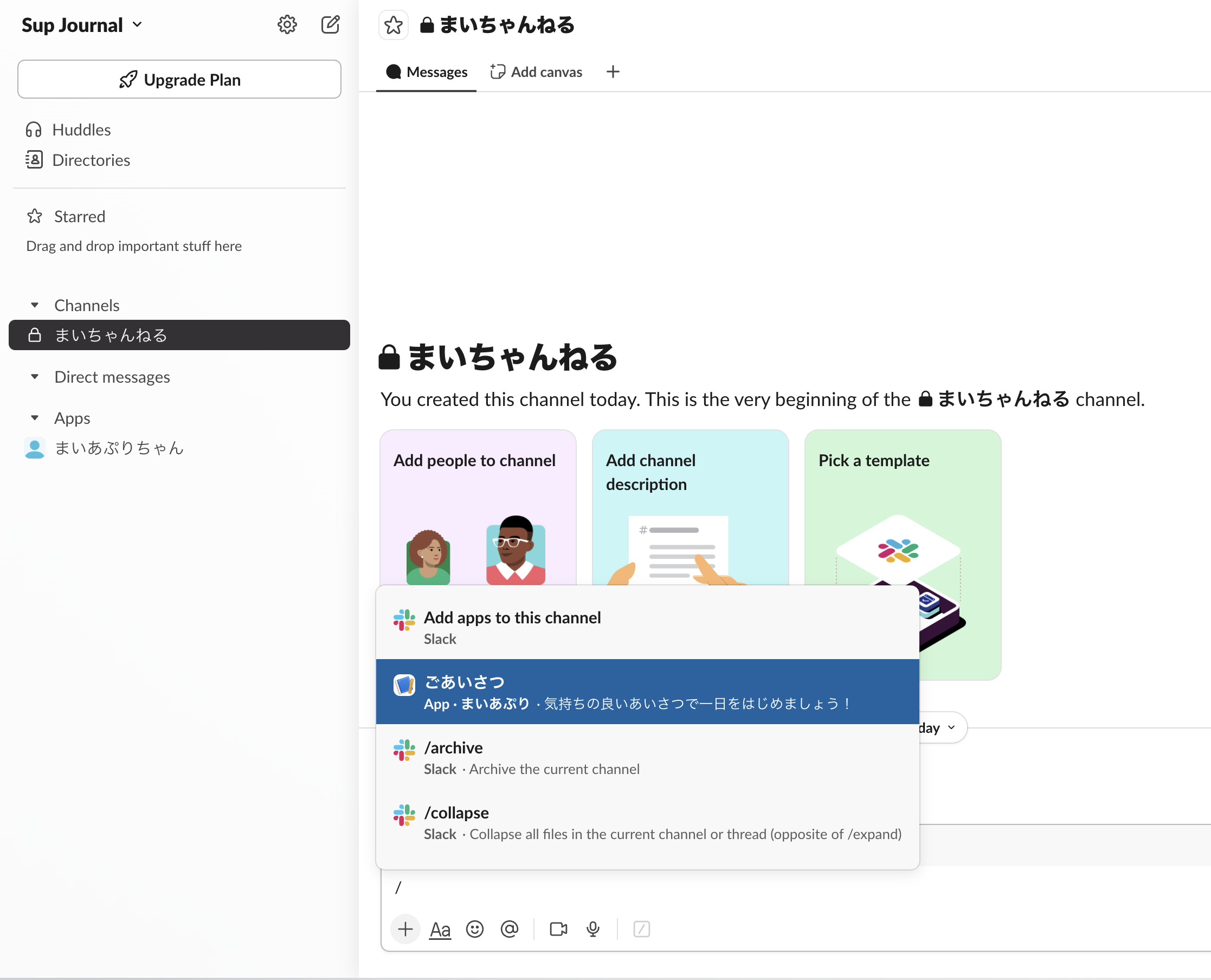Viewport: 1211px width, 980px height.
Task: Select Add canvas tab
Action: coord(535,72)
